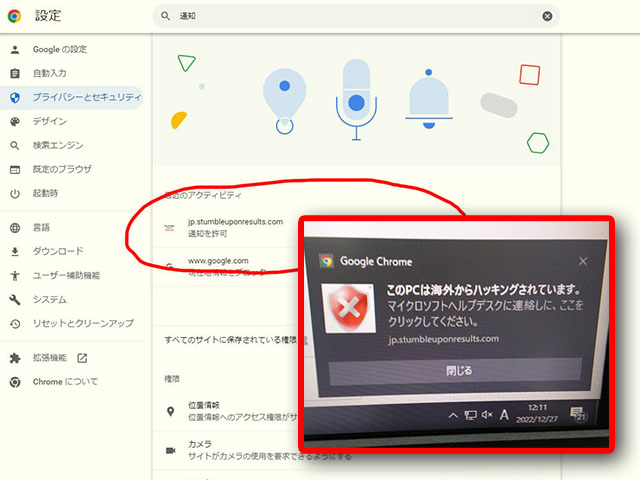
Task: Select プライバシーとセキュリティ in the sidebar
Action: point(72,97)
